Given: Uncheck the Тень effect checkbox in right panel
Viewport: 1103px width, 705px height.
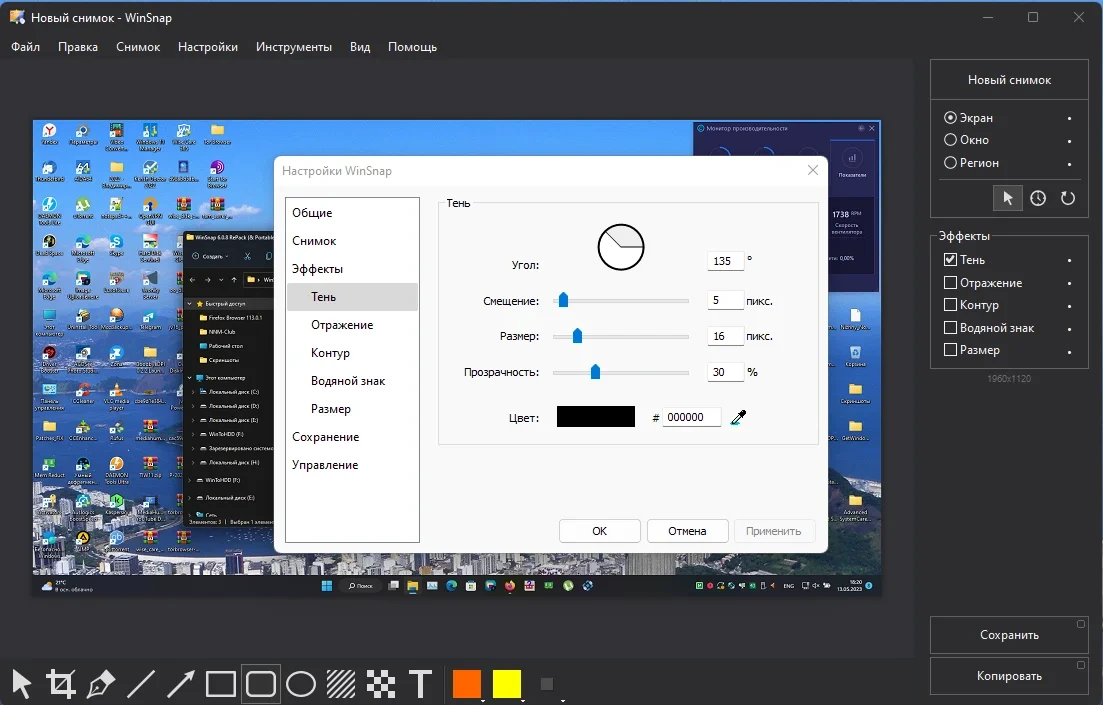Looking at the screenshot, I should pyautogui.click(x=950, y=260).
